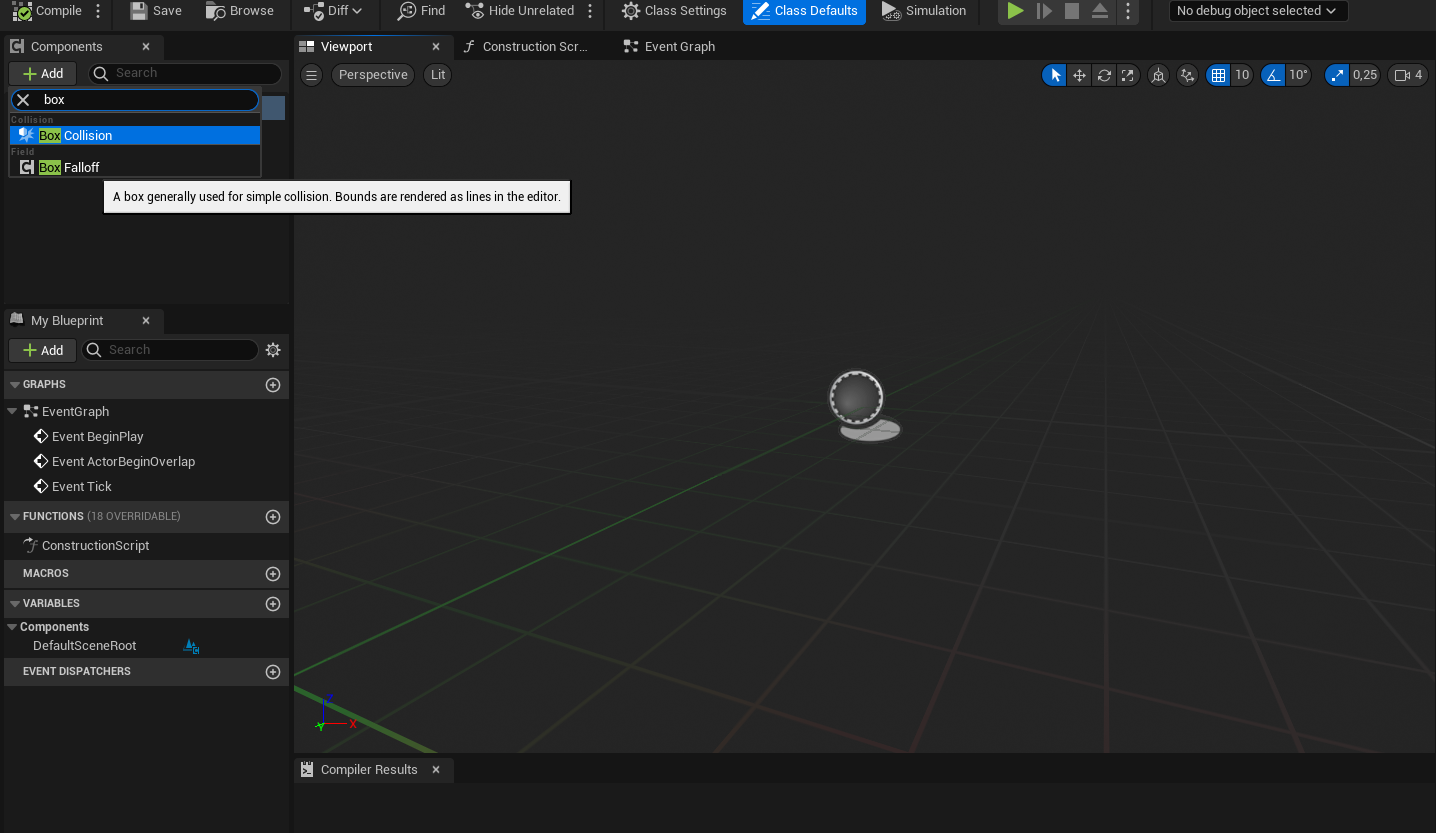Screen dimensions: 1436x833
Task: Open the Diff dropdown
Action: (x=333, y=11)
